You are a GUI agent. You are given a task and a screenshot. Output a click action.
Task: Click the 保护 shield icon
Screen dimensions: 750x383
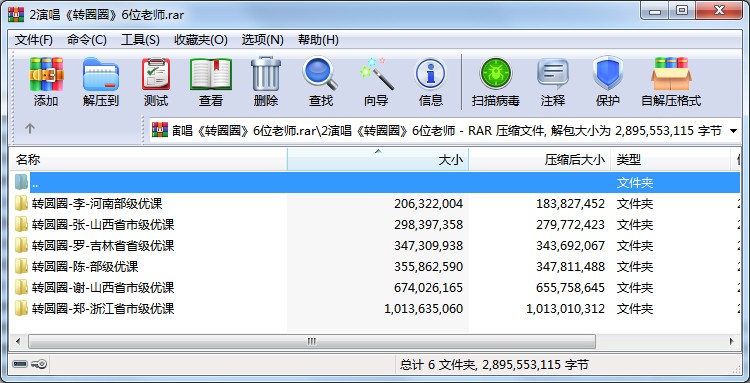pos(607,82)
